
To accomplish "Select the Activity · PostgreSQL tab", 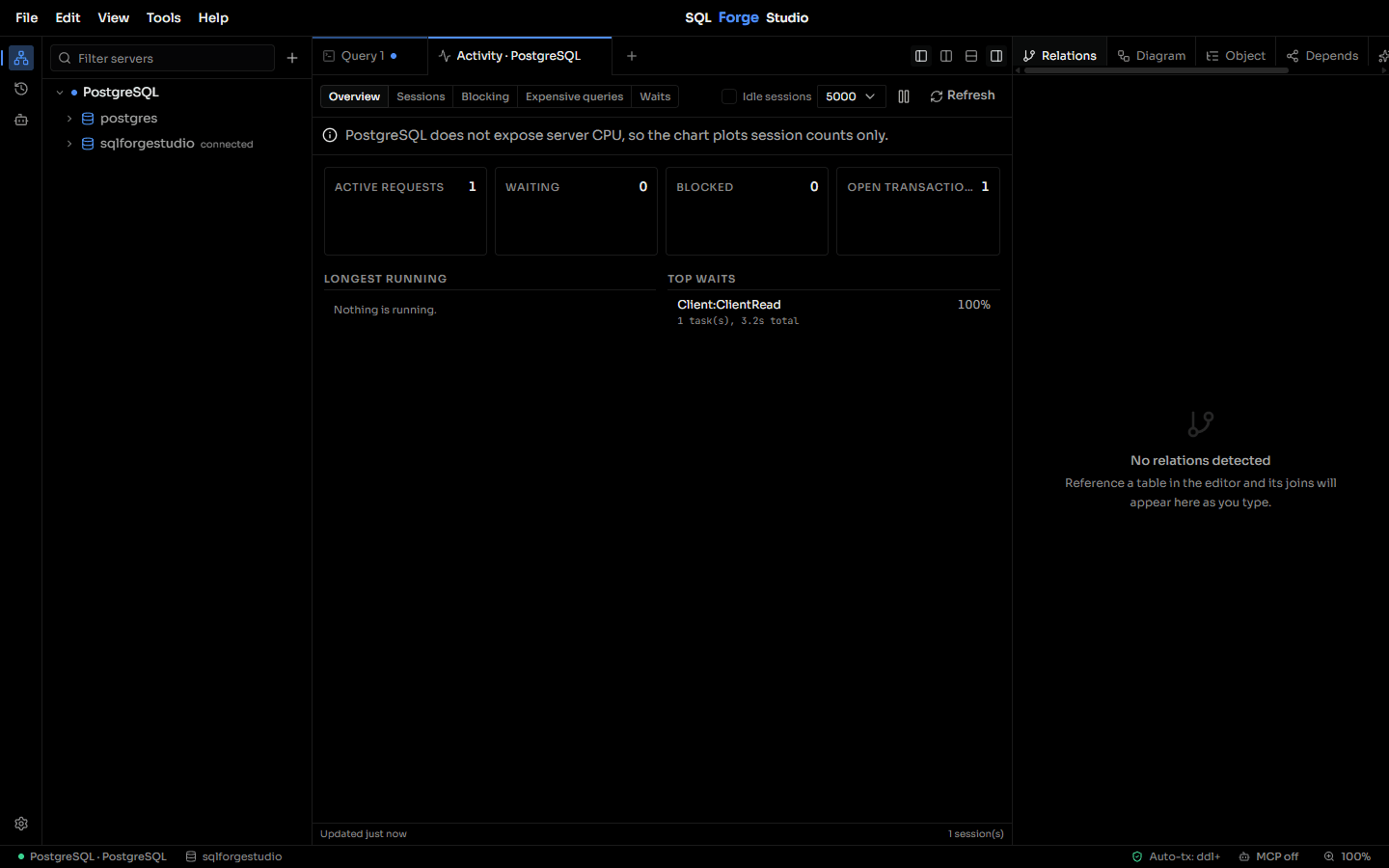I will 519,56.
